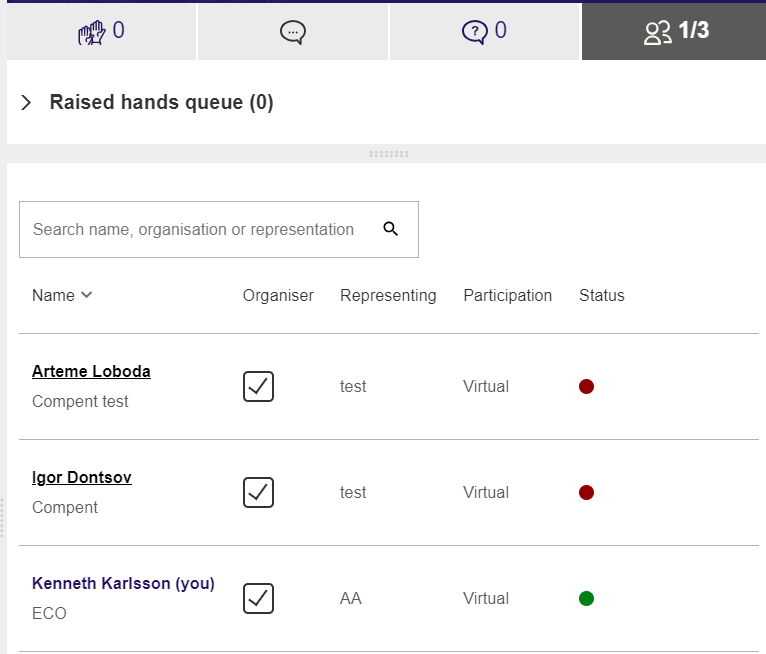Click 'Compent' organisation under Igor Dontsov

(65, 507)
